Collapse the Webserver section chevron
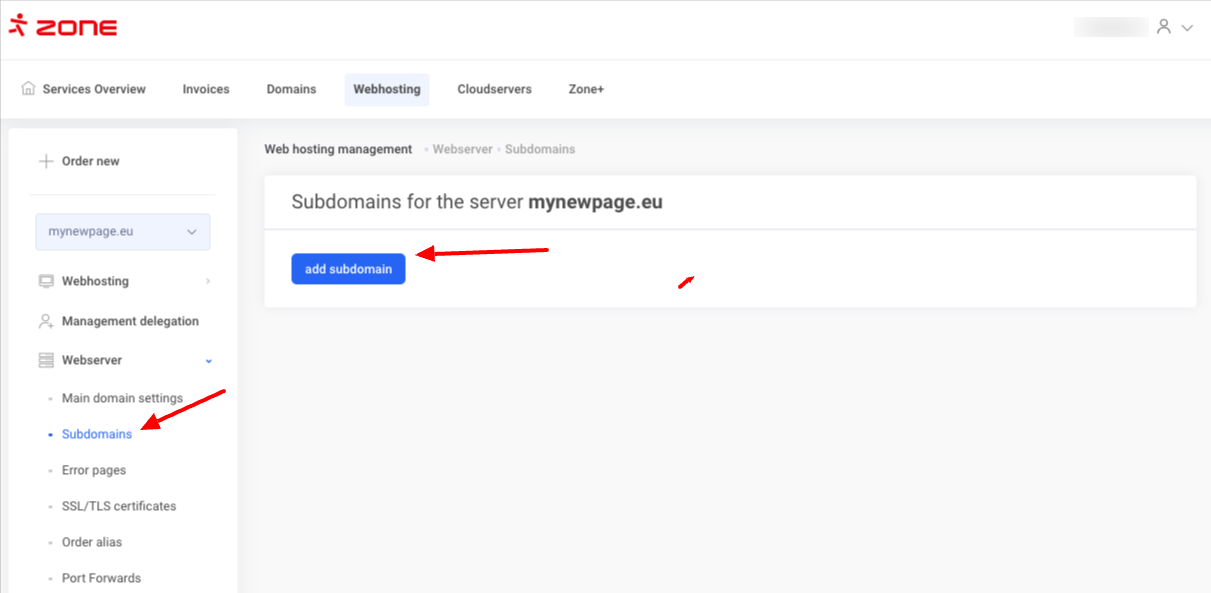 tap(208, 360)
